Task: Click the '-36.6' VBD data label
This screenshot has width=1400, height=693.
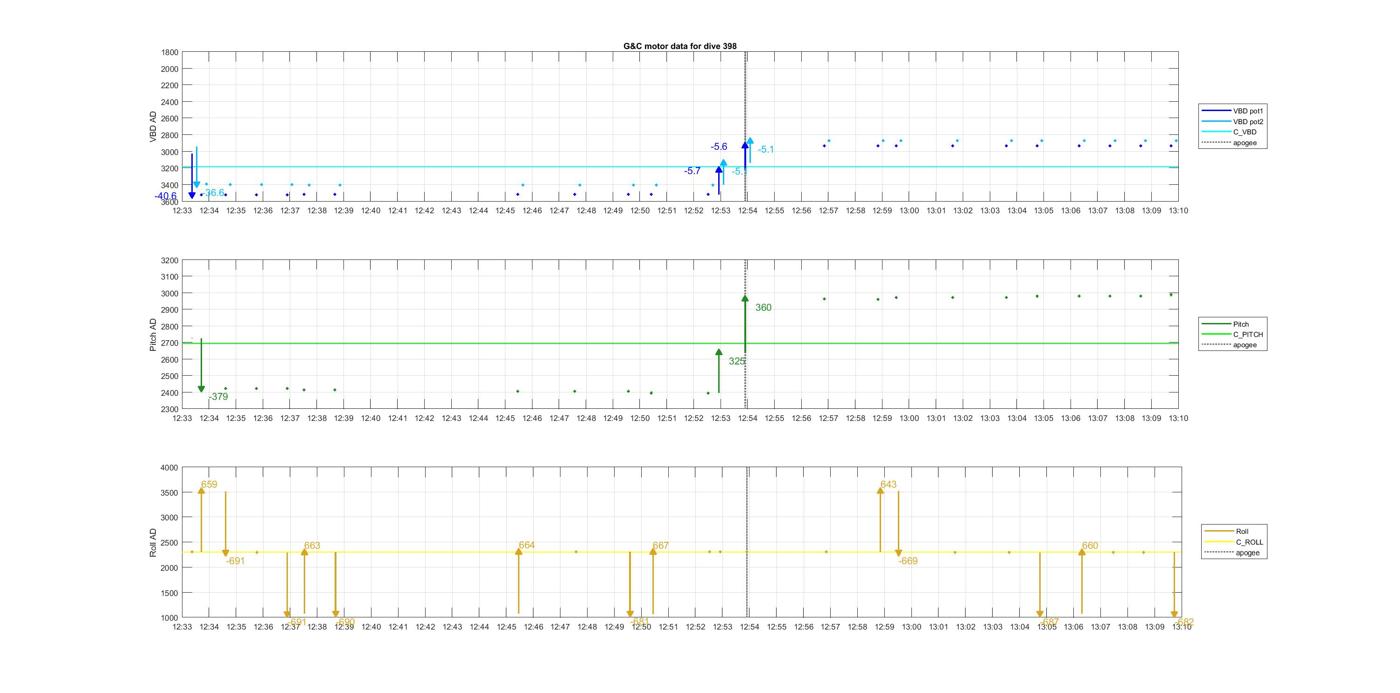Action: [x=213, y=192]
